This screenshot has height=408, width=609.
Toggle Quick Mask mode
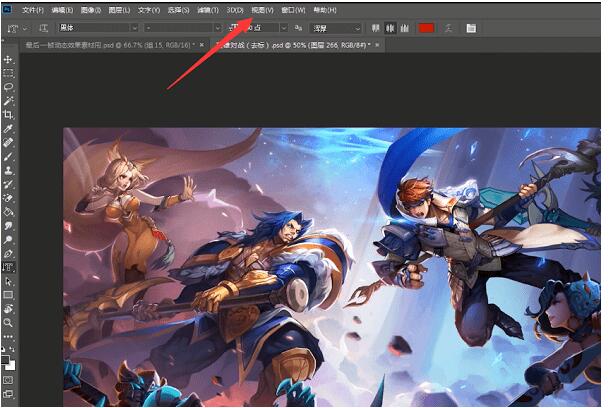(8, 380)
